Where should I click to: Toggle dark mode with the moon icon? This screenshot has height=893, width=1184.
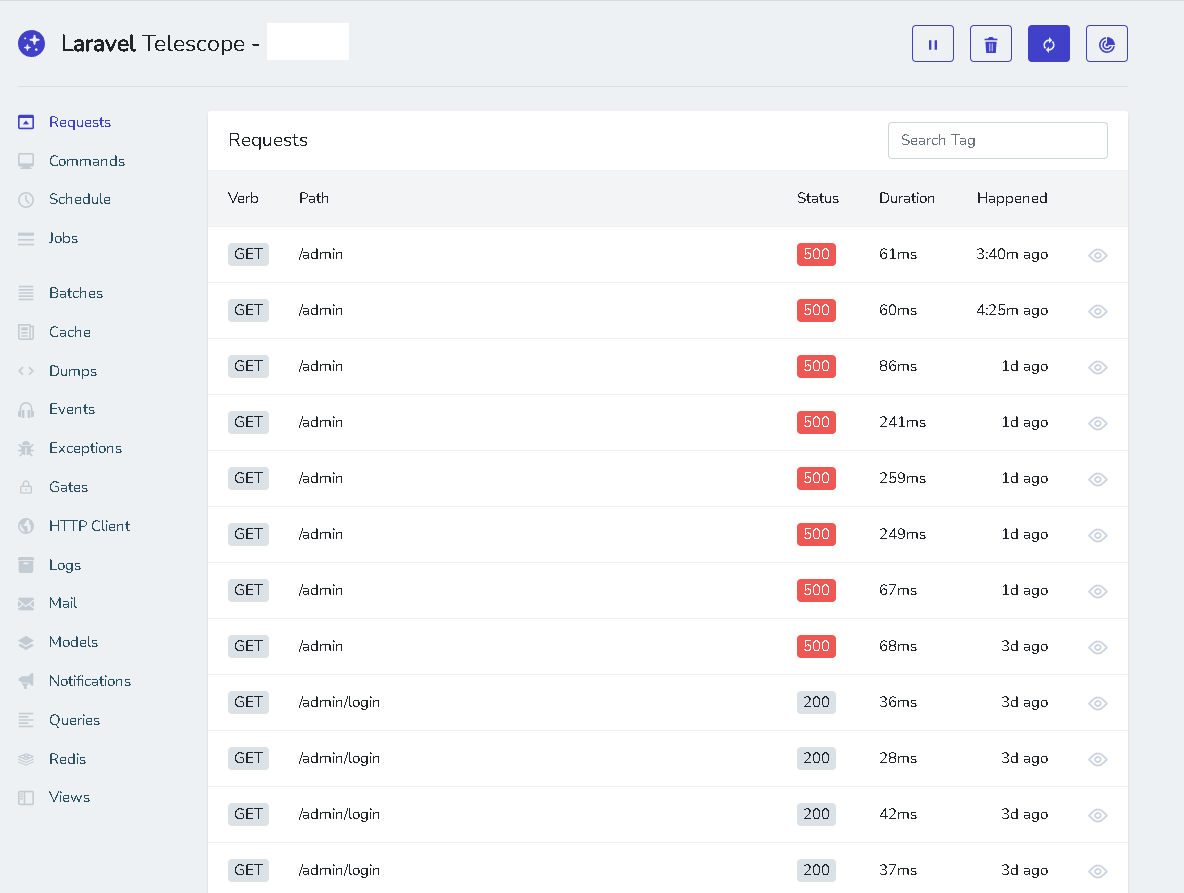pyautogui.click(x=1106, y=43)
